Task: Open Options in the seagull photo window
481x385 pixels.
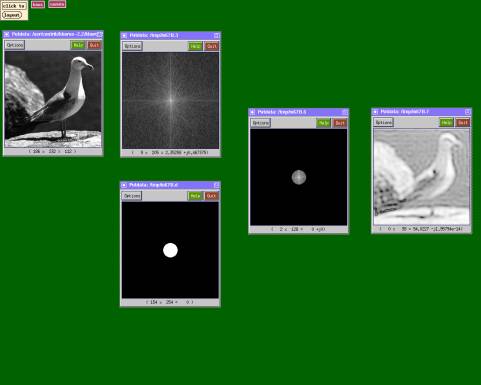Action: (x=15, y=45)
